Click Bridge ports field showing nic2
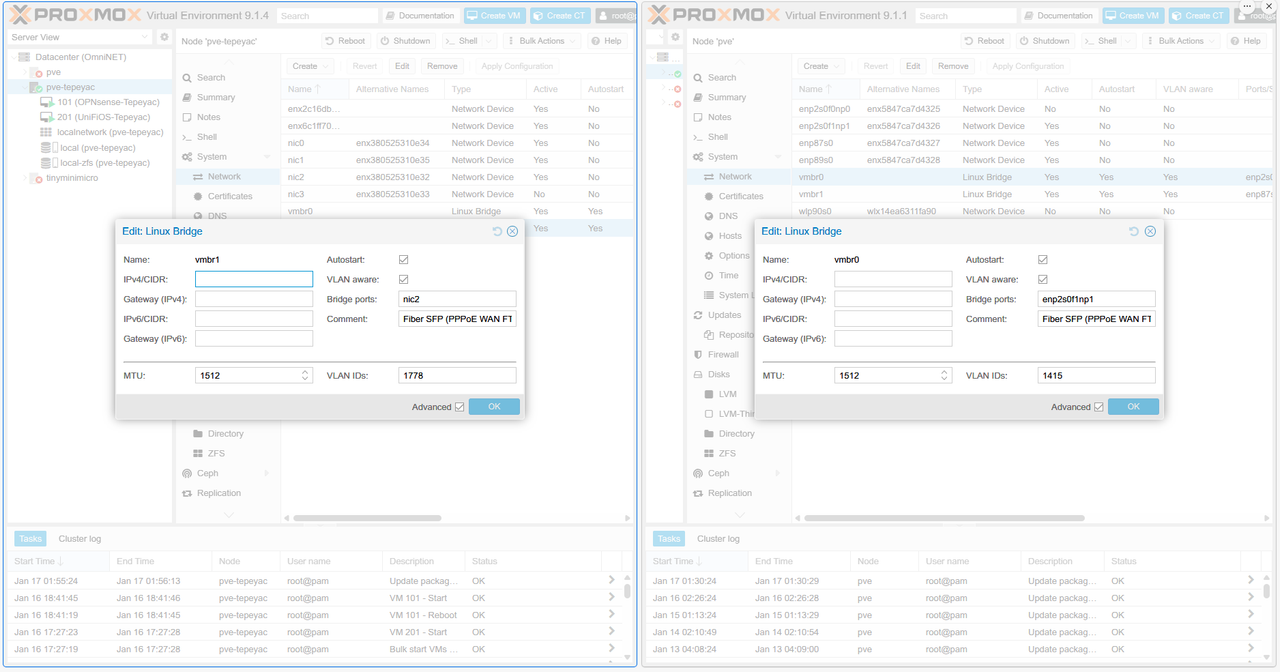The image size is (1280, 672). (x=457, y=299)
